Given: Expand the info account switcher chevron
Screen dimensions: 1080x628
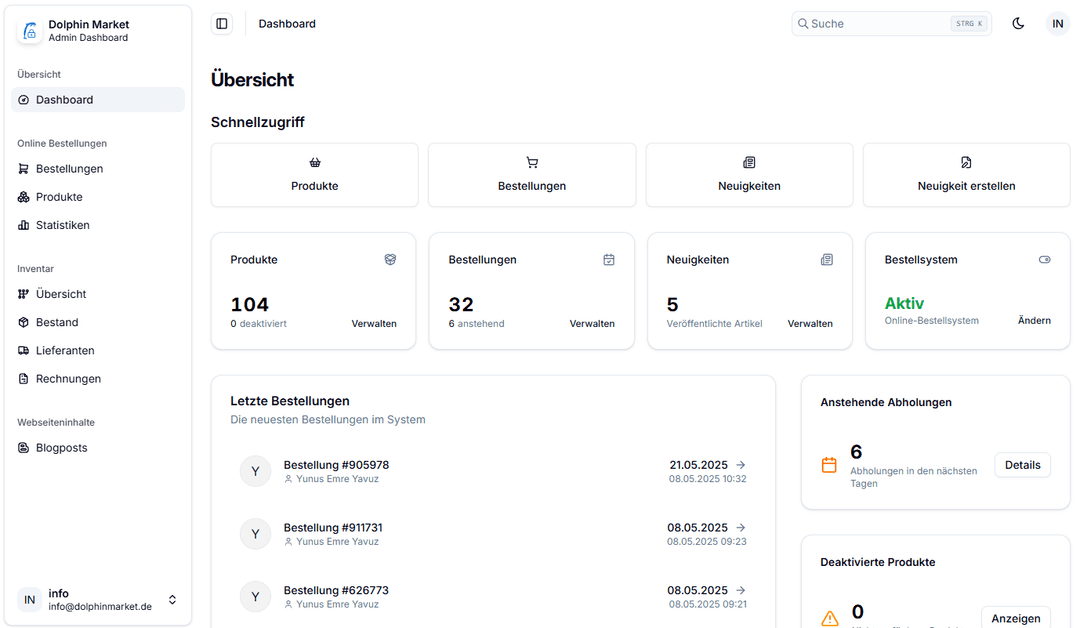Looking at the screenshot, I should pos(172,600).
